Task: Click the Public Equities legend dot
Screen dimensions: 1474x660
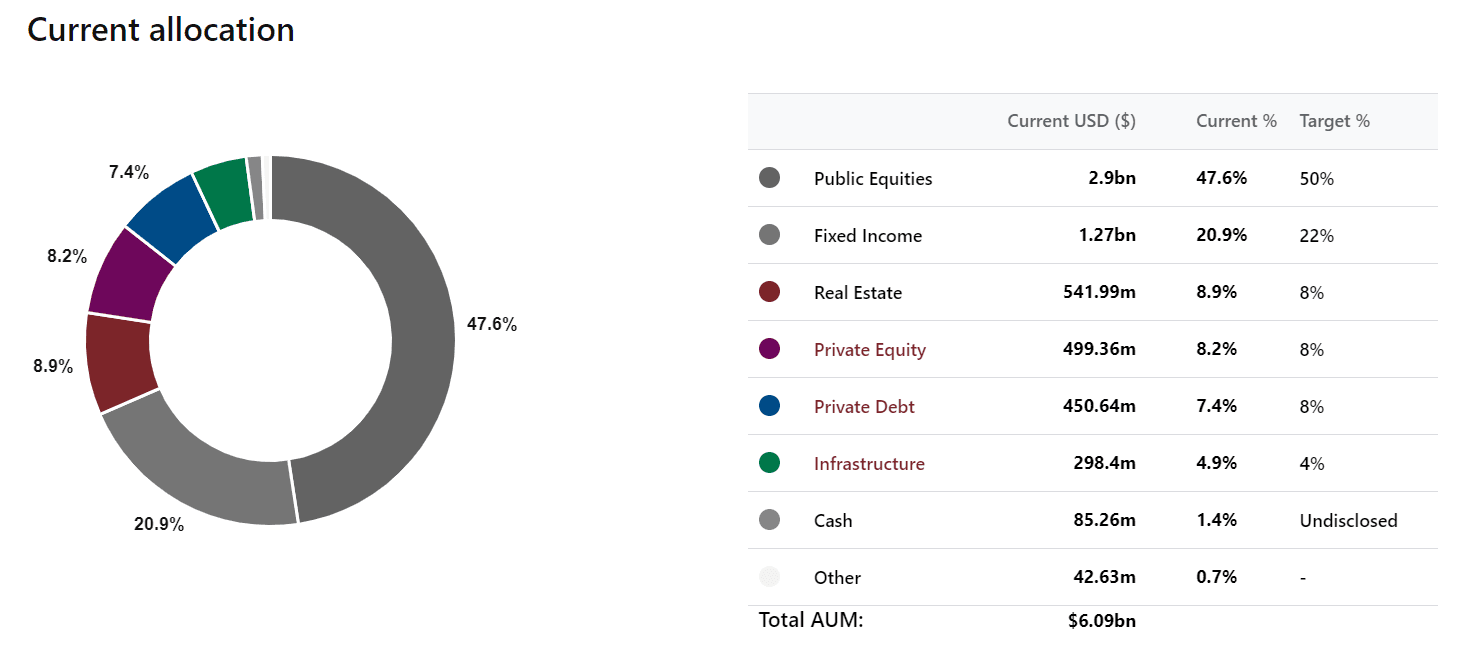Action: pos(770,178)
